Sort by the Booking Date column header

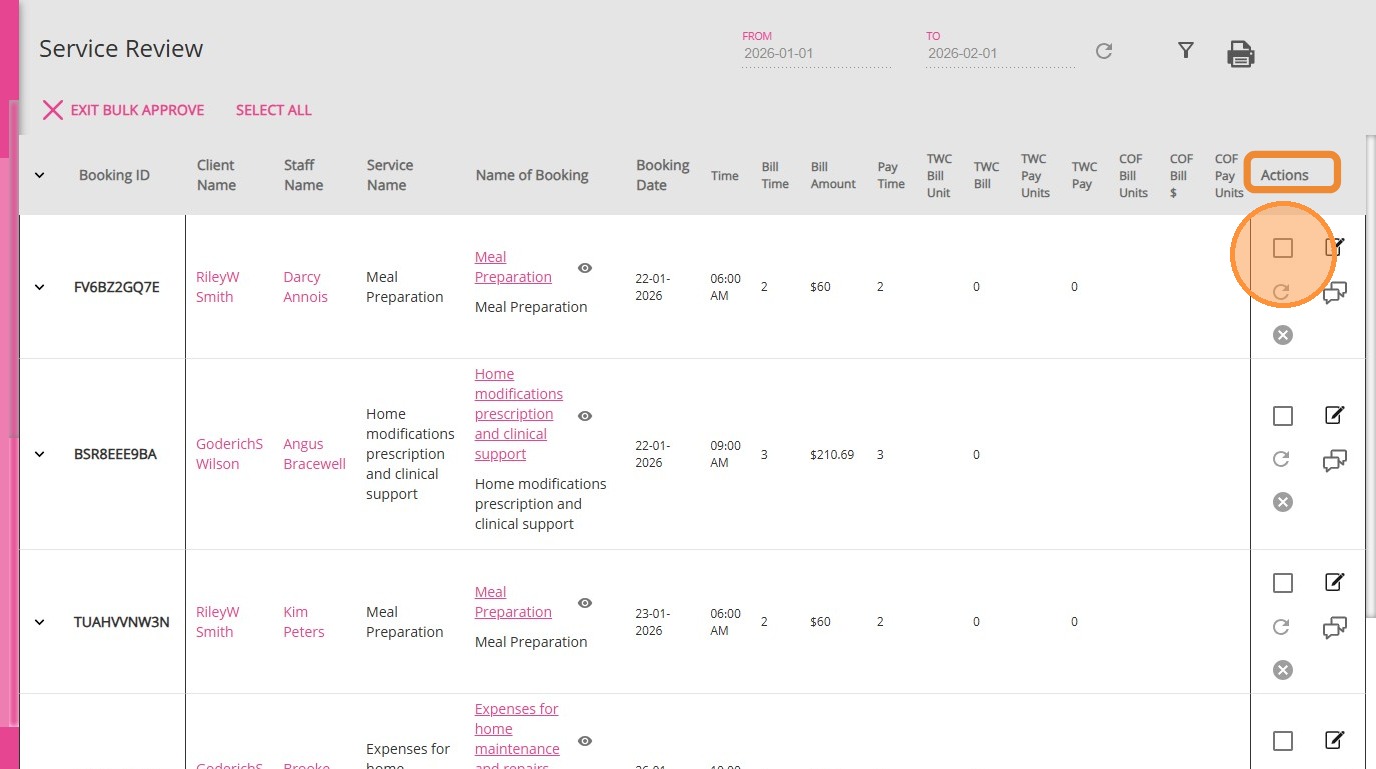pos(662,175)
